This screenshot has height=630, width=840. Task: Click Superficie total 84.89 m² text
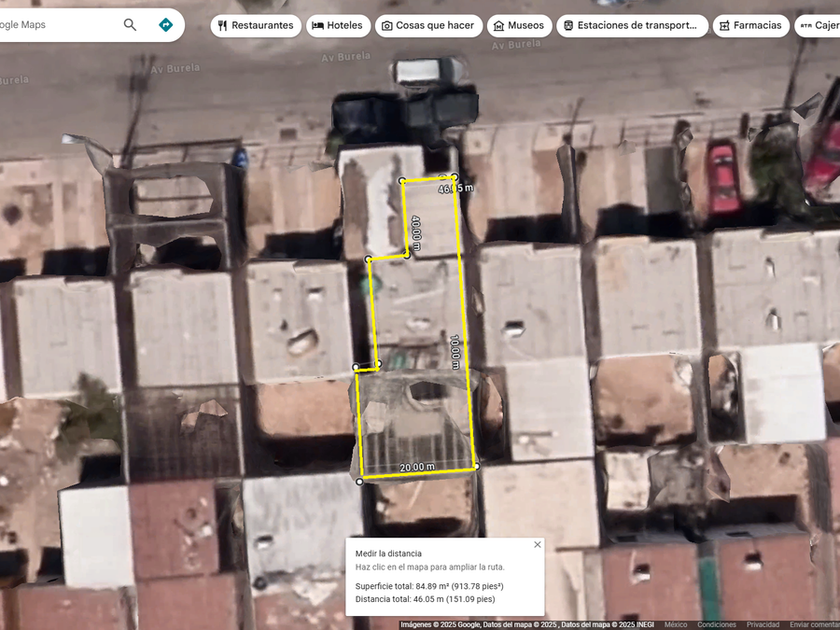[429, 586]
